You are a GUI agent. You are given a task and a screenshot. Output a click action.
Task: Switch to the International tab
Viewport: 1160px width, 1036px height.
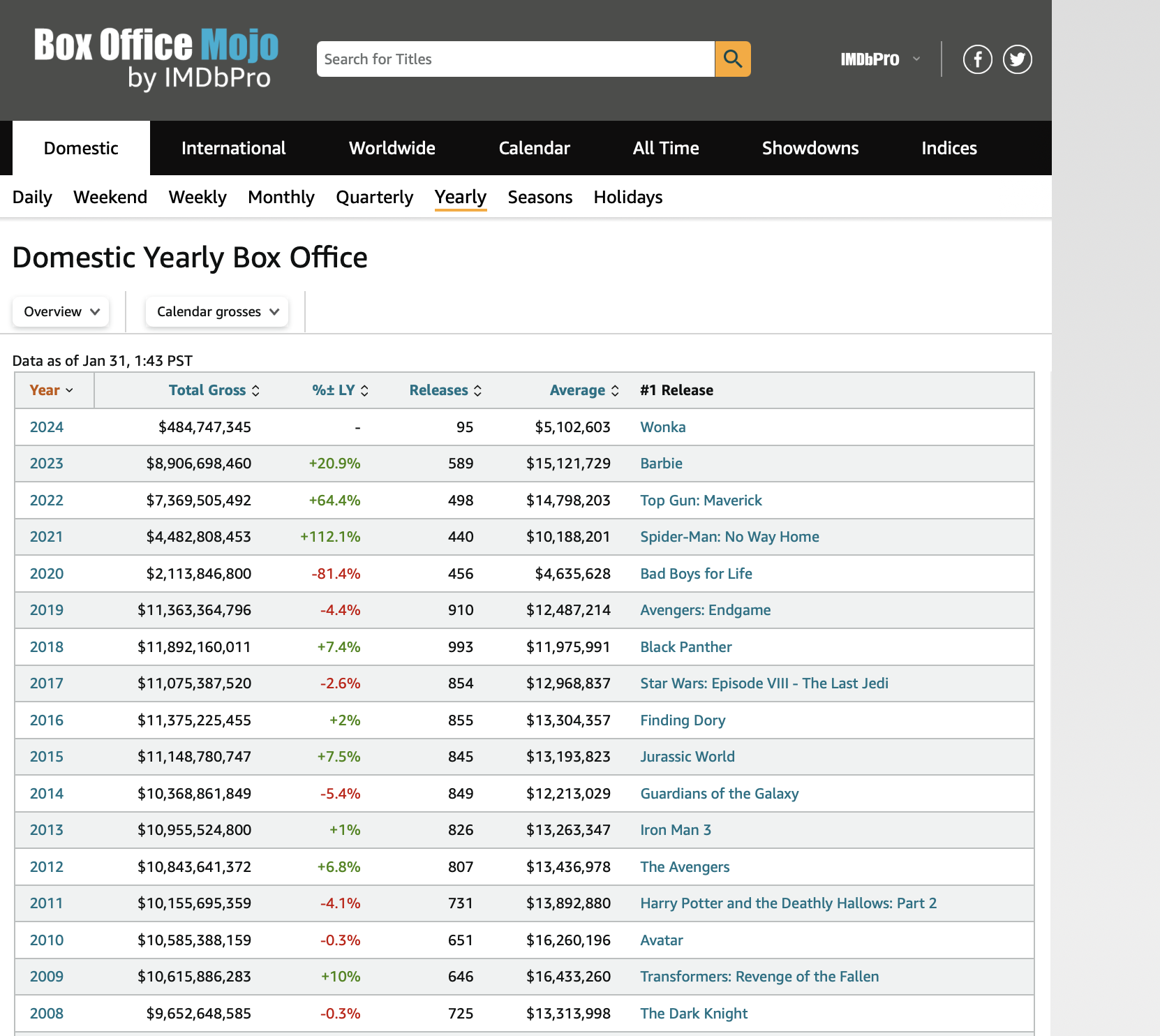click(x=233, y=148)
